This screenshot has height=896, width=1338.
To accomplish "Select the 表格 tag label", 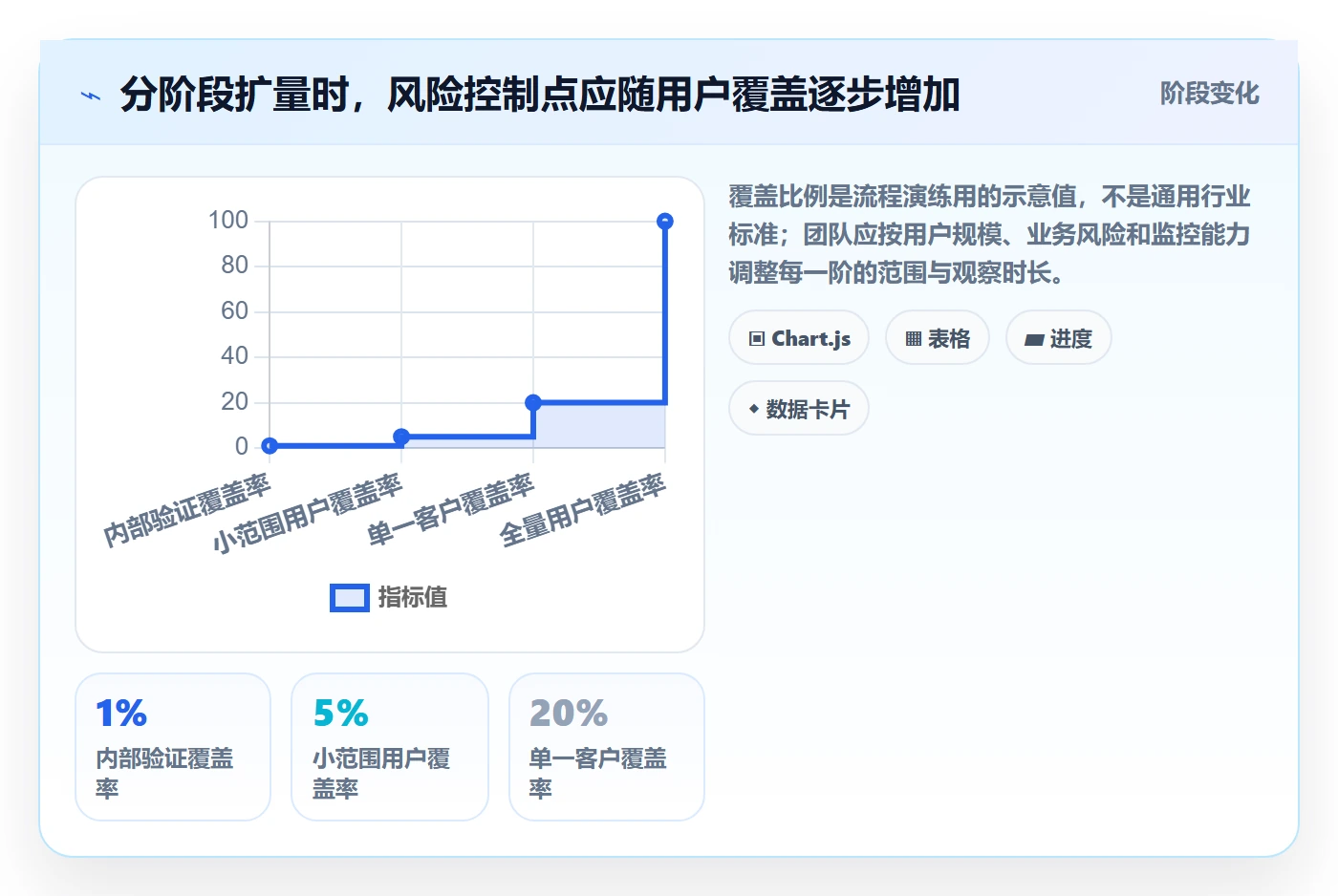I will 949,339.
